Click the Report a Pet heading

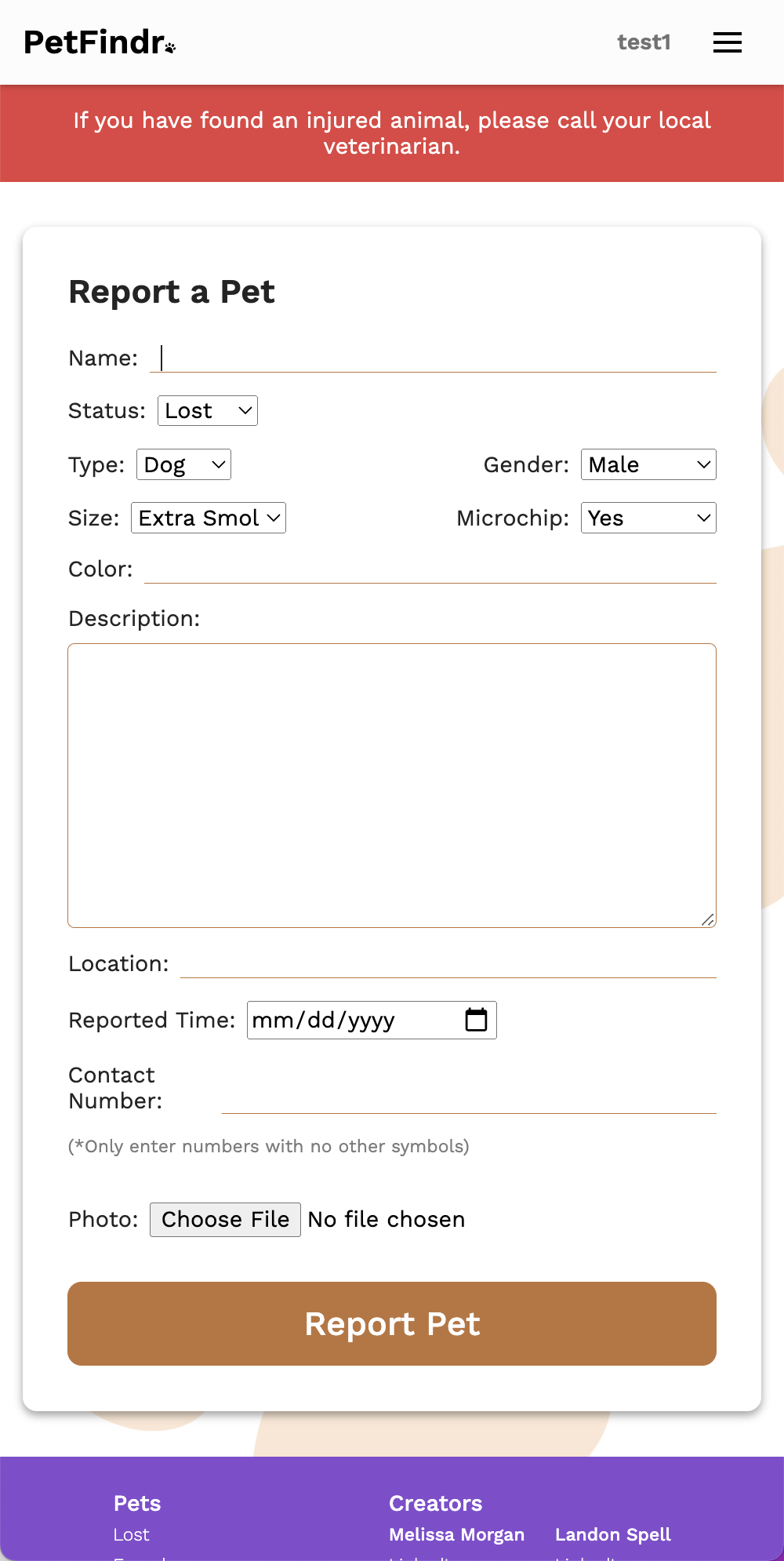pyautogui.click(x=172, y=292)
